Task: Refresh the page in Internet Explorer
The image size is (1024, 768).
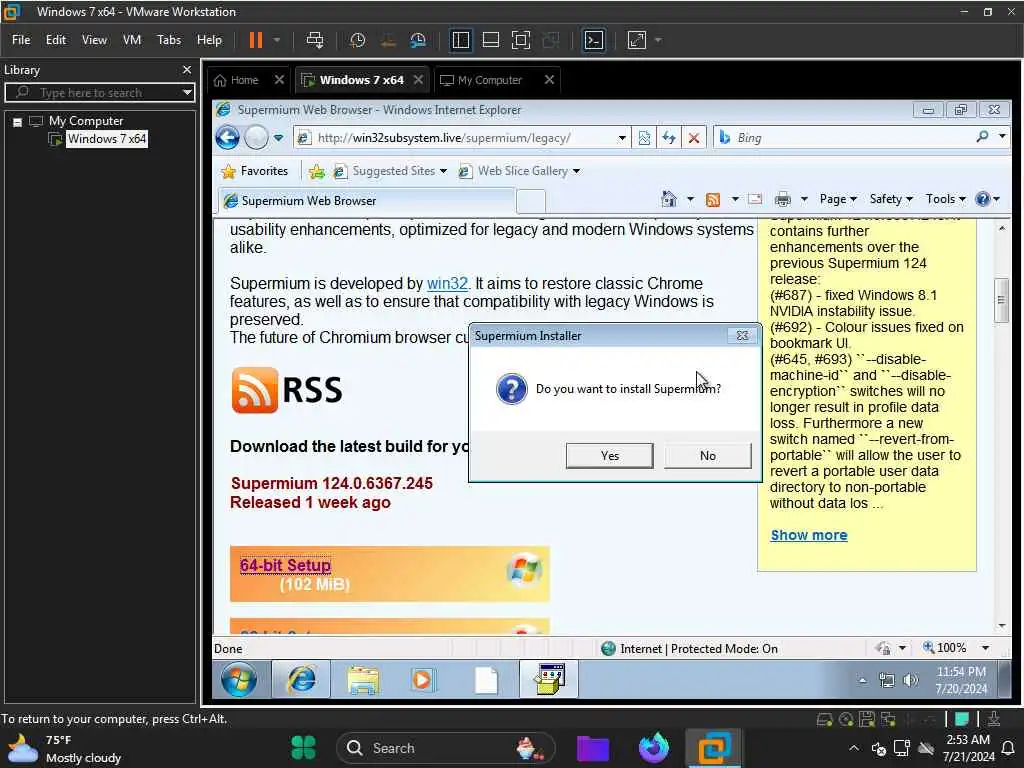Action: click(669, 138)
